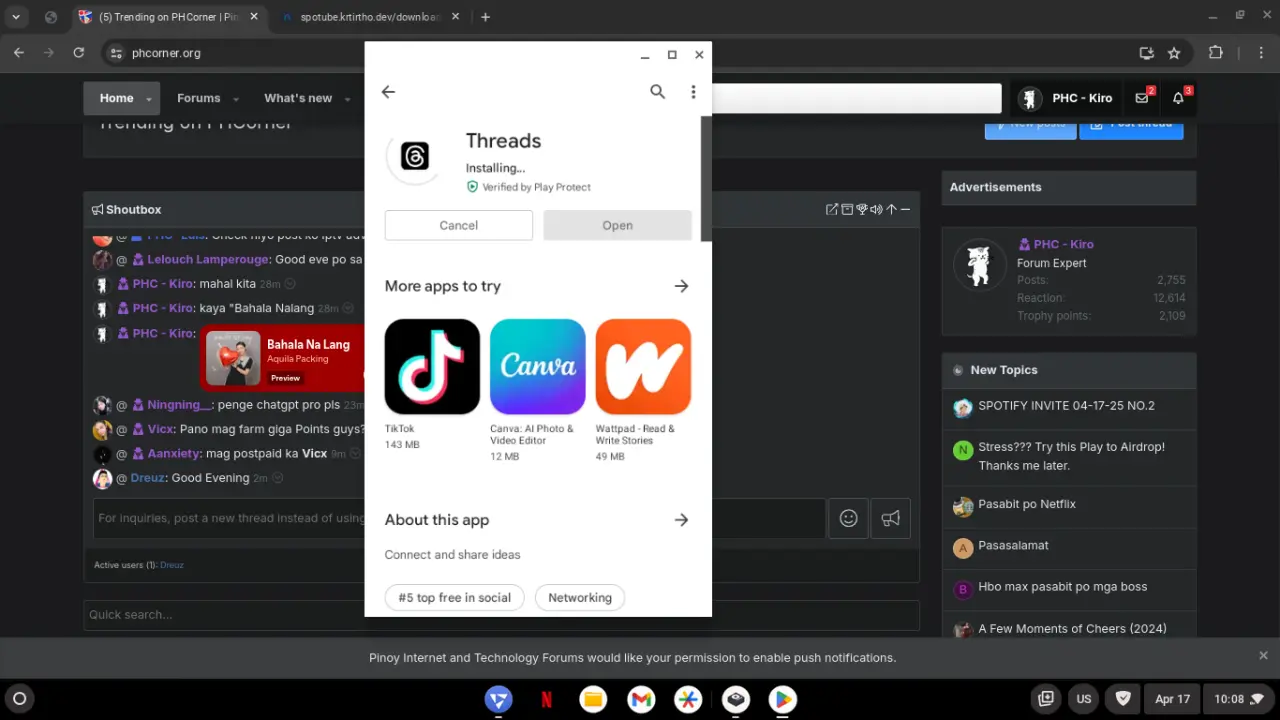1280x720 pixels.
Task: Open the ChromeOS launcher circle button
Action: (19, 699)
